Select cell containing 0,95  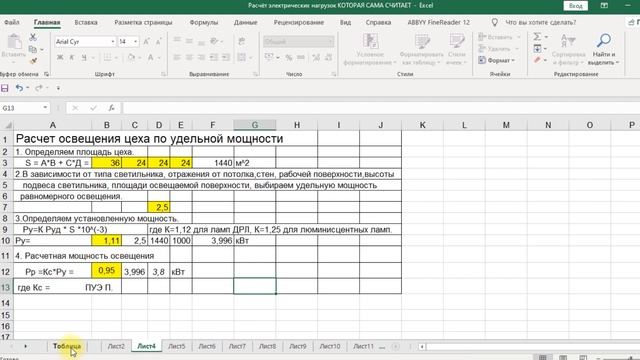107,271
